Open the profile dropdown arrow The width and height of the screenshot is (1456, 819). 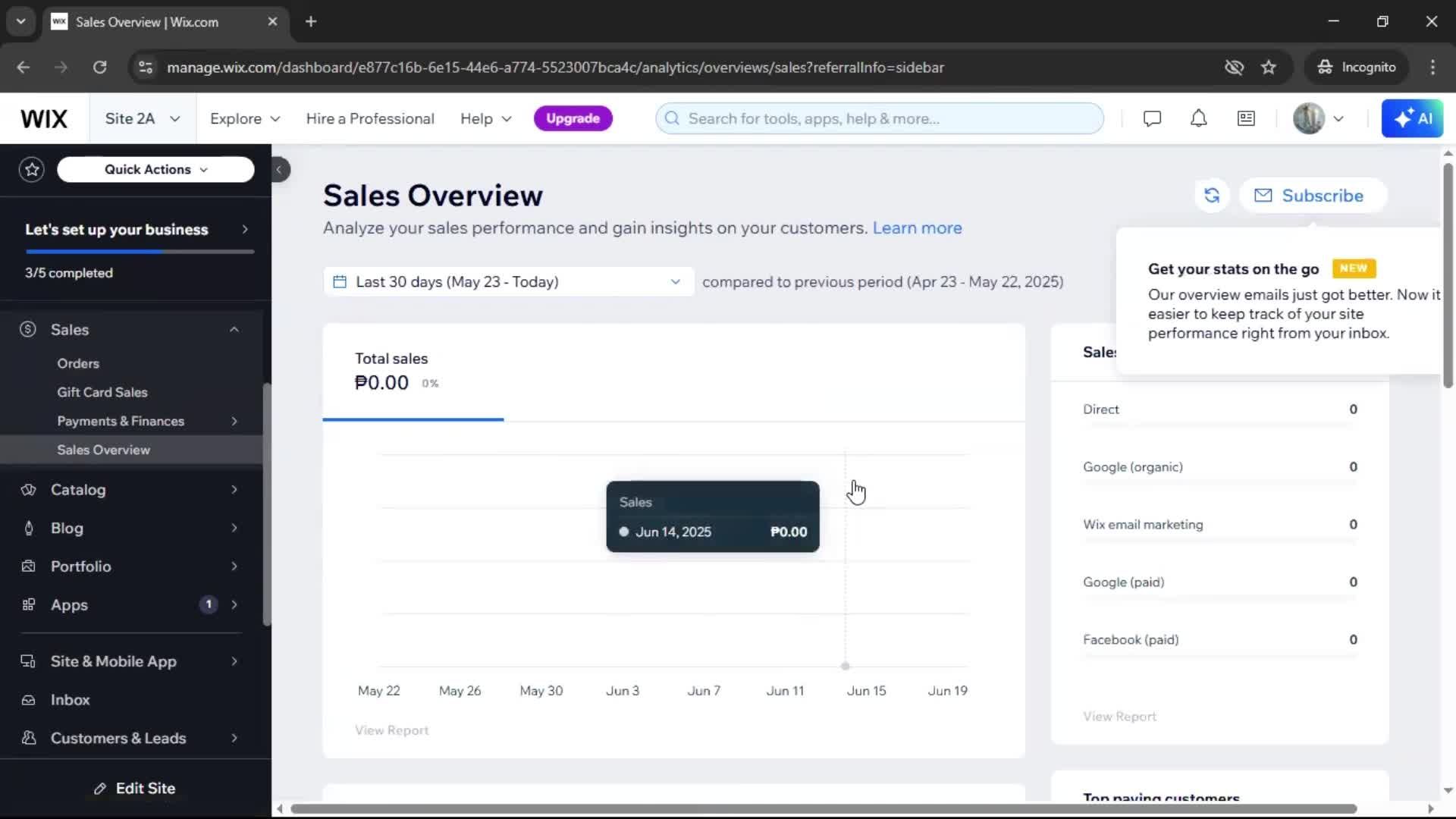tap(1338, 118)
